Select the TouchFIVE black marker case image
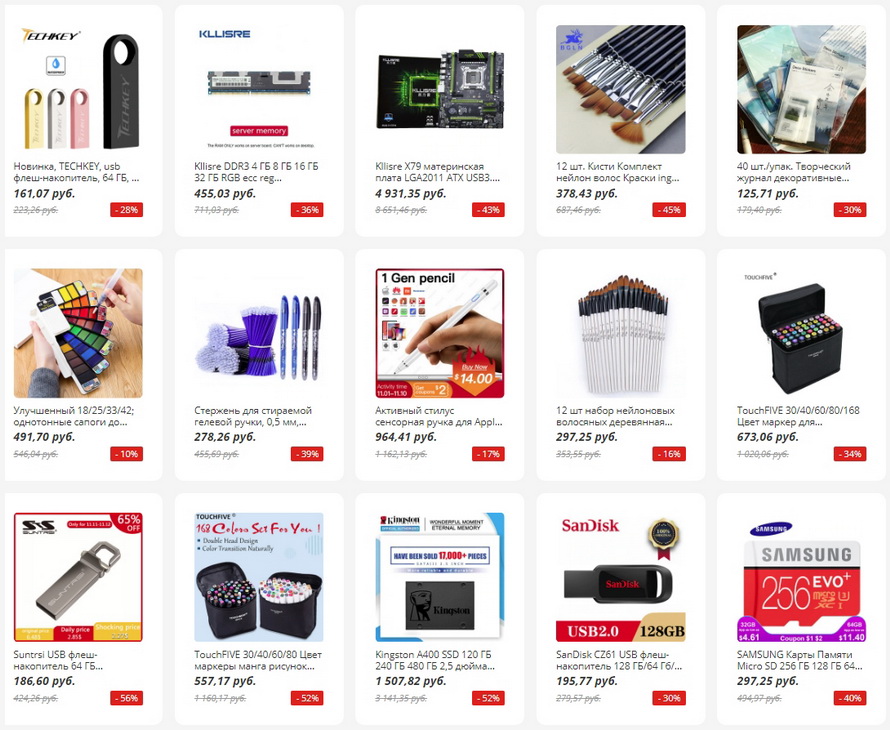This screenshot has height=730, width=890. coord(801,333)
